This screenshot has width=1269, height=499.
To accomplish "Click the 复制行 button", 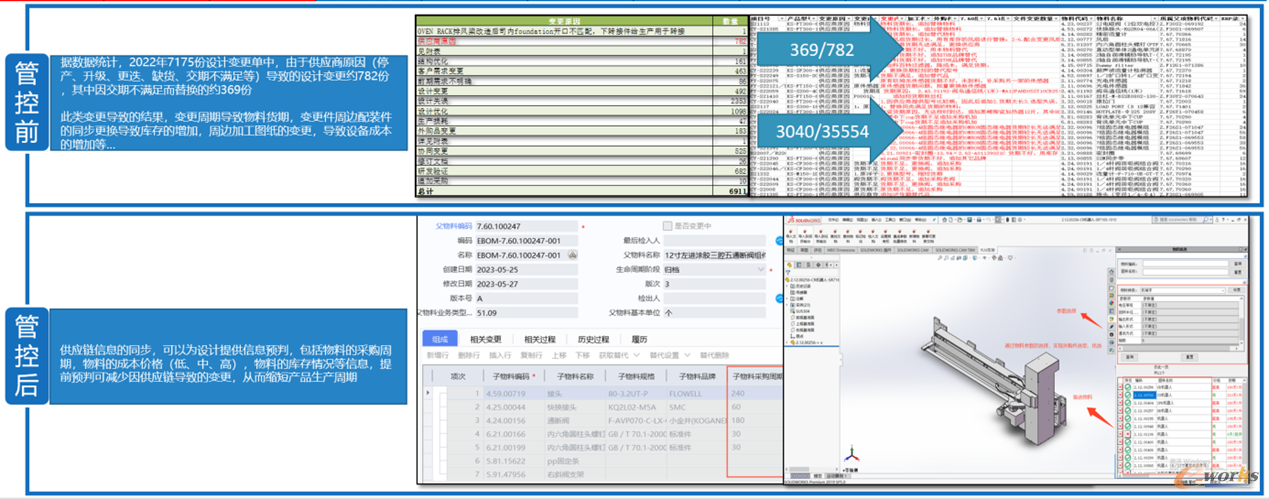I will click(x=531, y=355).
